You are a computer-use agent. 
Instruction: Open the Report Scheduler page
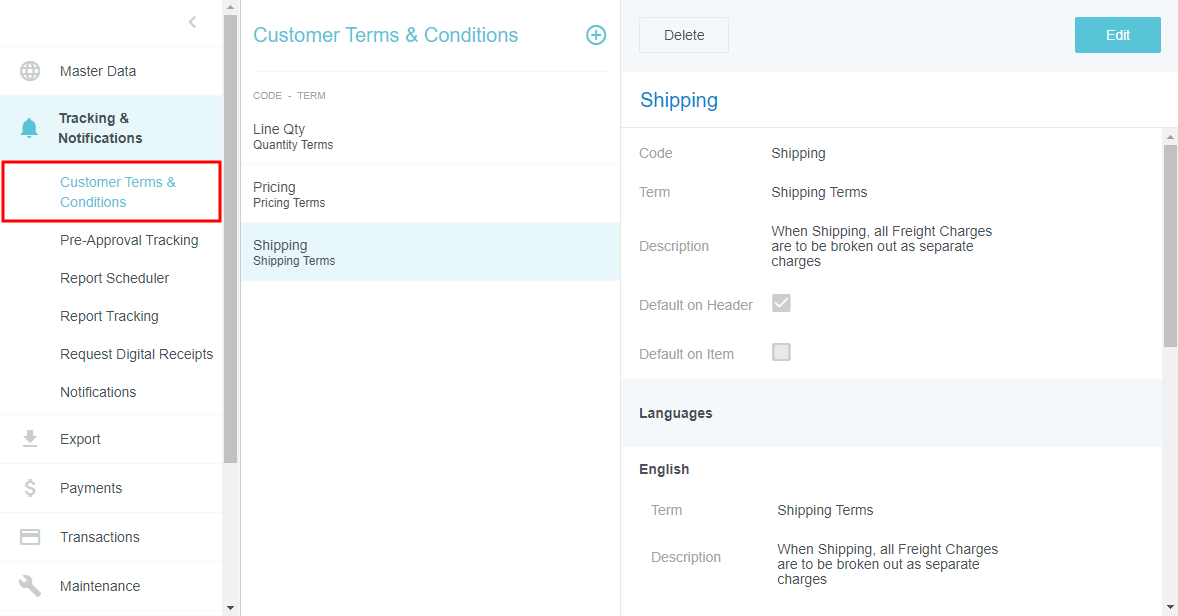pos(114,278)
